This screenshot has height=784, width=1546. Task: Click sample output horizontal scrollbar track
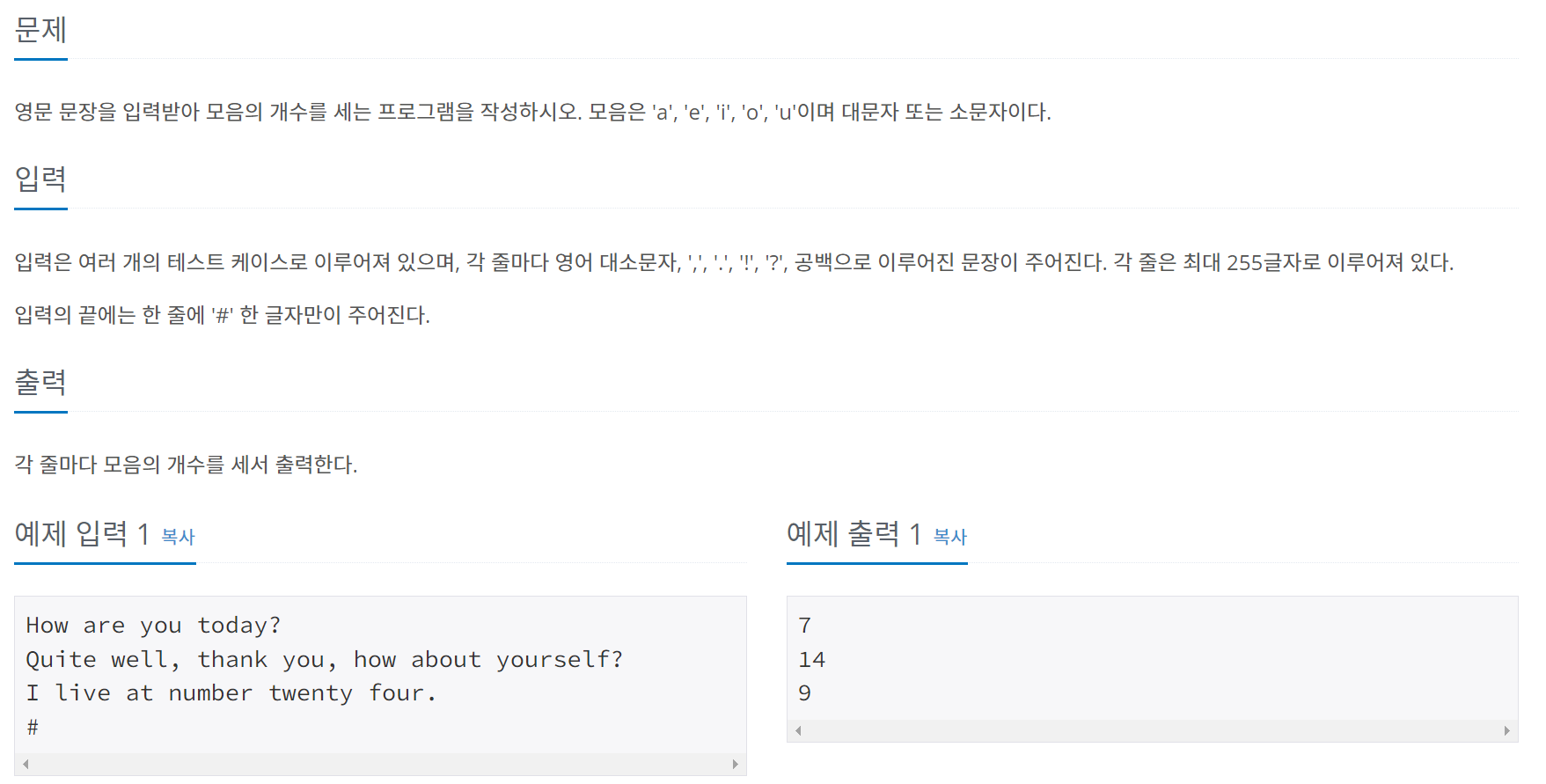[x=1153, y=730]
